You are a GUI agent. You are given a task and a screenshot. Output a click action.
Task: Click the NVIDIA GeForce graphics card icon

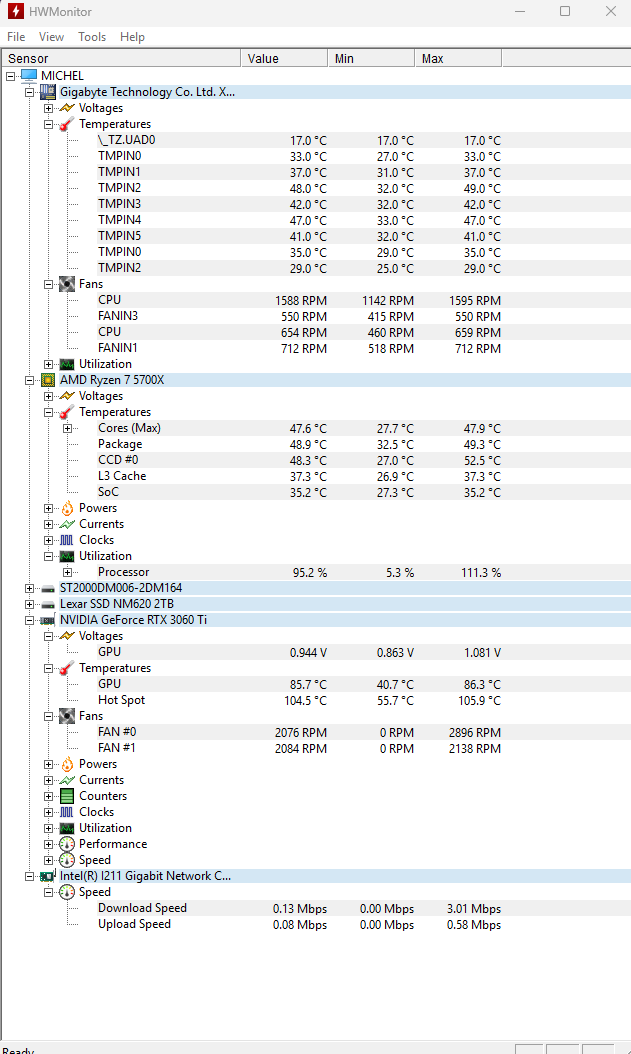tap(48, 620)
